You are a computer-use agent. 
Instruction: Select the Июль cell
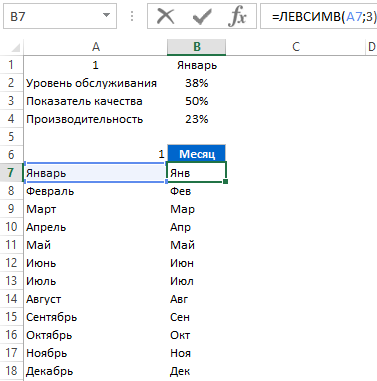tap(95, 281)
